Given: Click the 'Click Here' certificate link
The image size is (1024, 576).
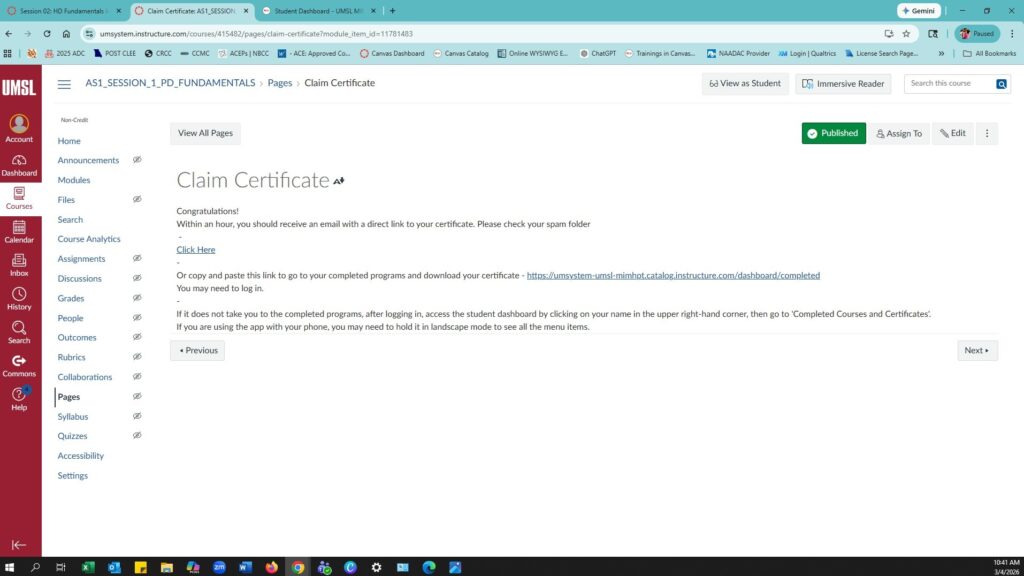Looking at the screenshot, I should 196,249.
